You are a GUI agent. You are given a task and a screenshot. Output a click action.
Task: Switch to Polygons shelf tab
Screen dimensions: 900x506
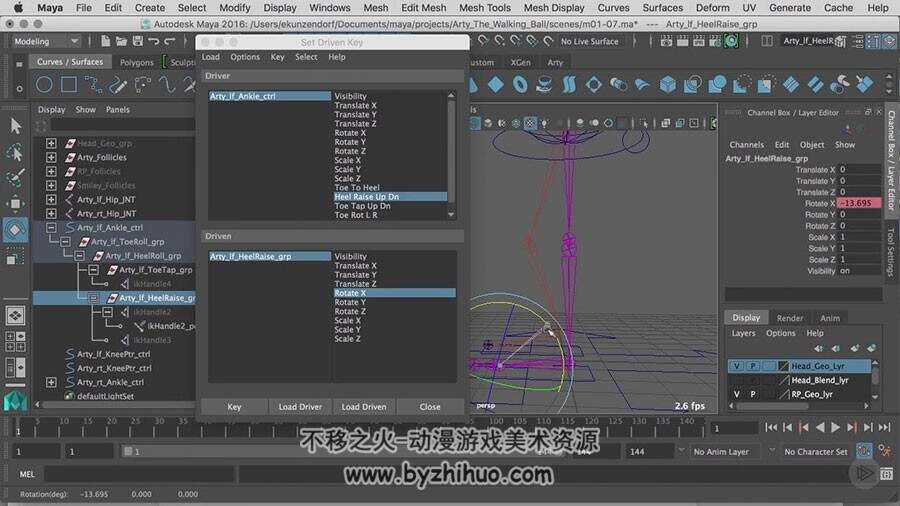click(137, 62)
